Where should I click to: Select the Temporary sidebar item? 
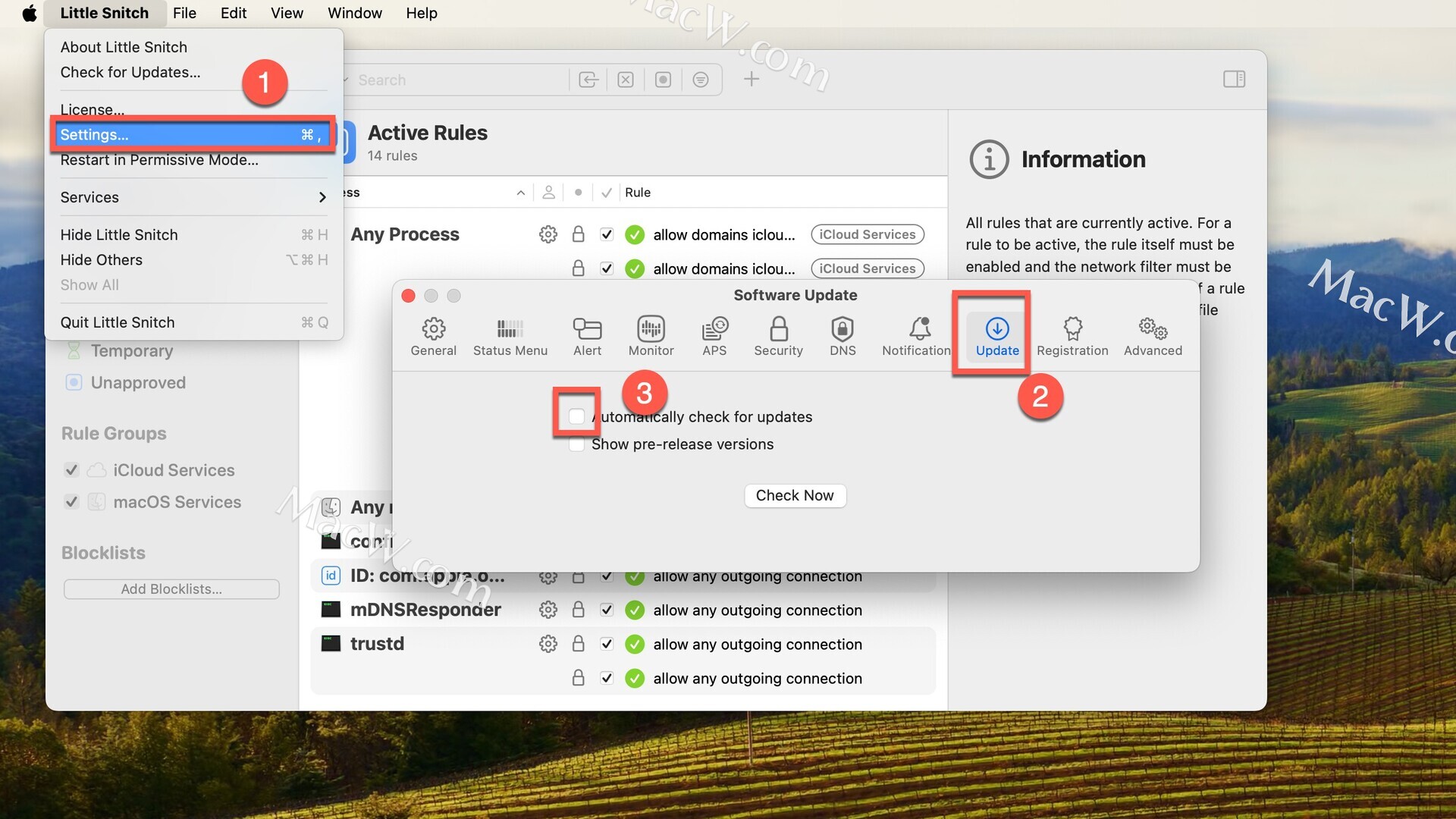point(132,350)
